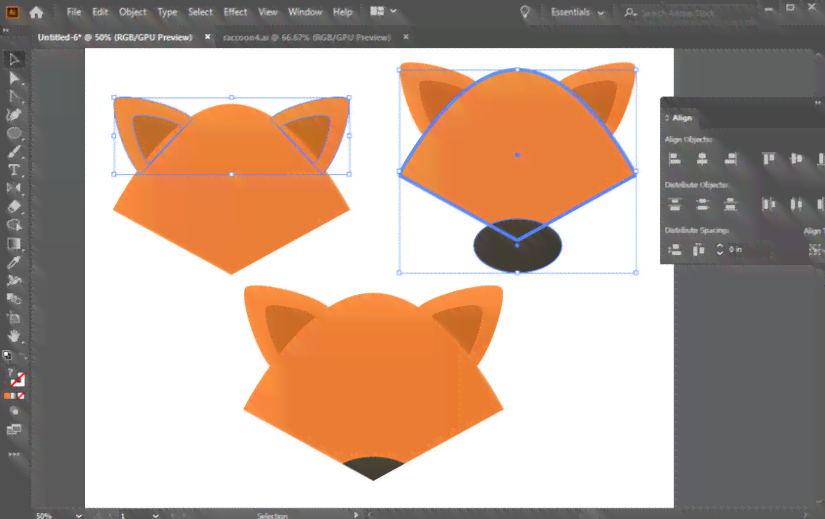The image size is (825, 519).
Task: Select the Ellipse shape tool
Action: pos(14,133)
